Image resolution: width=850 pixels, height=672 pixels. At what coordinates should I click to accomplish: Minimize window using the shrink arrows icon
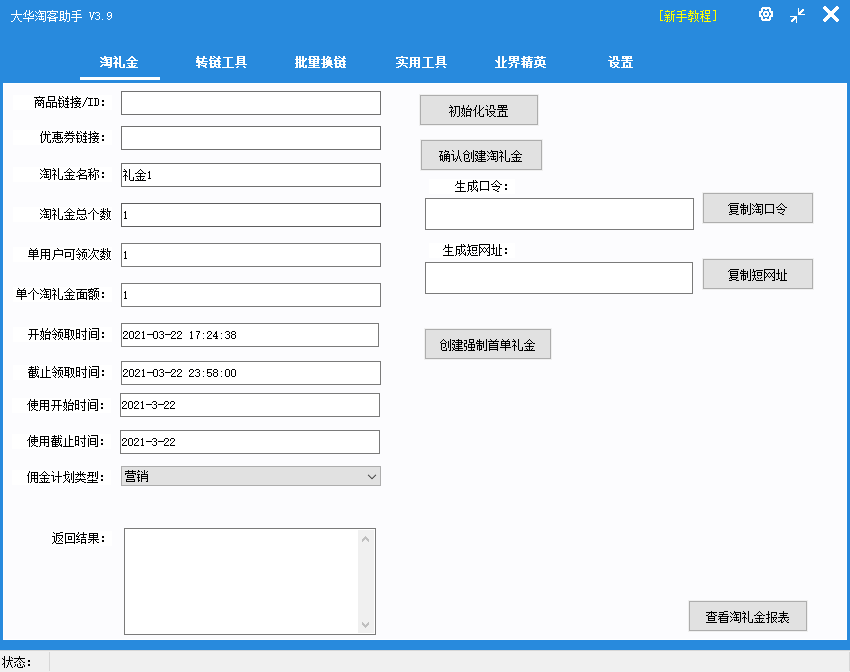(x=797, y=15)
